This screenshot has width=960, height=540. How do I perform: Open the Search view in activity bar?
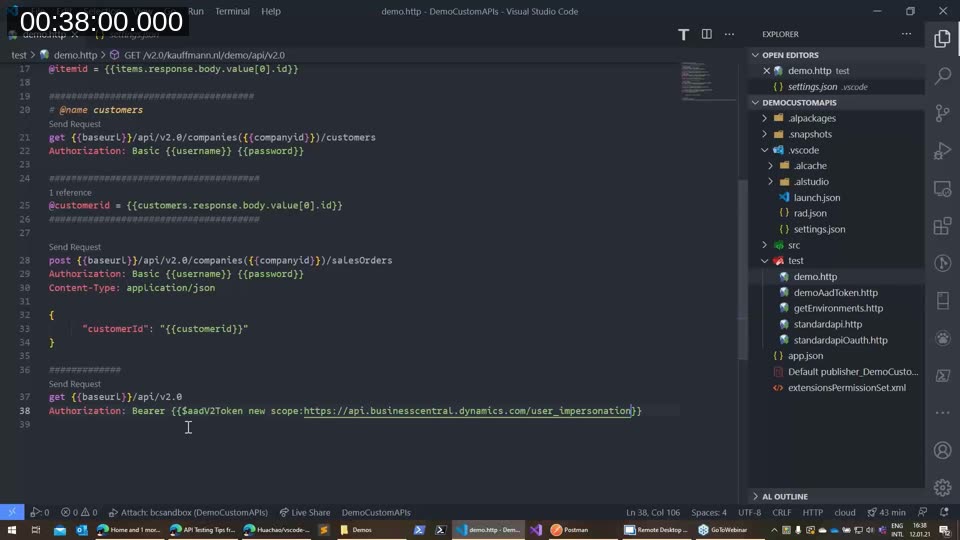942,76
